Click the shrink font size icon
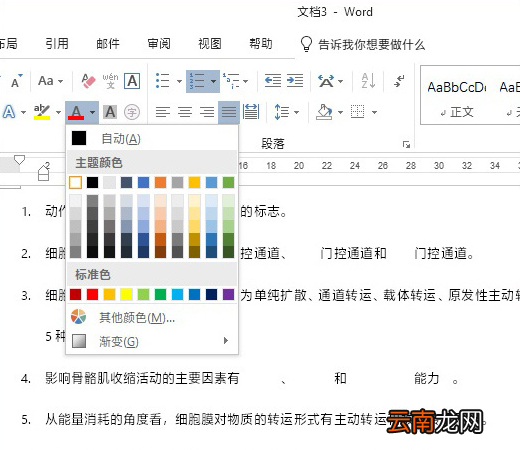 pyautogui.click(x=16, y=81)
